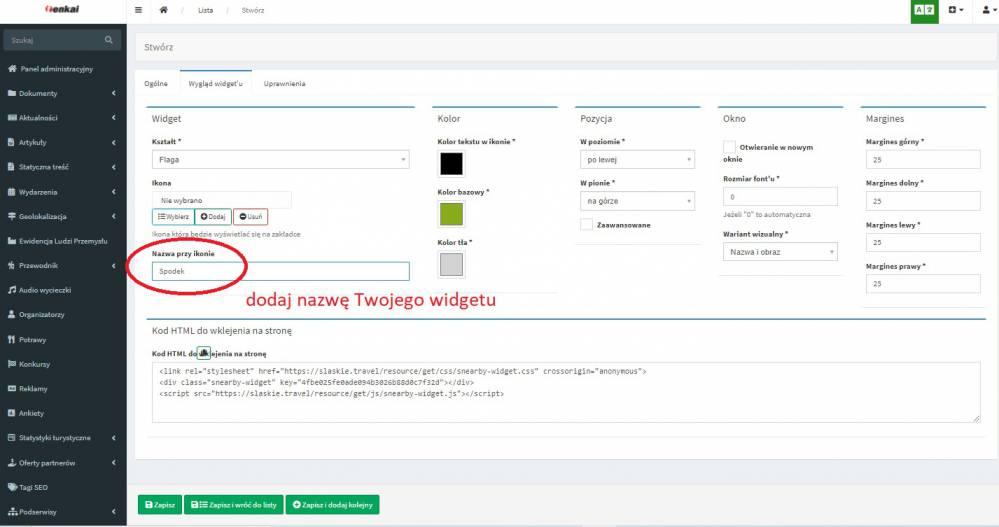Viewport: 999px width, 527px height.
Task: Click the home icon in breadcrumb
Action: tap(164, 10)
